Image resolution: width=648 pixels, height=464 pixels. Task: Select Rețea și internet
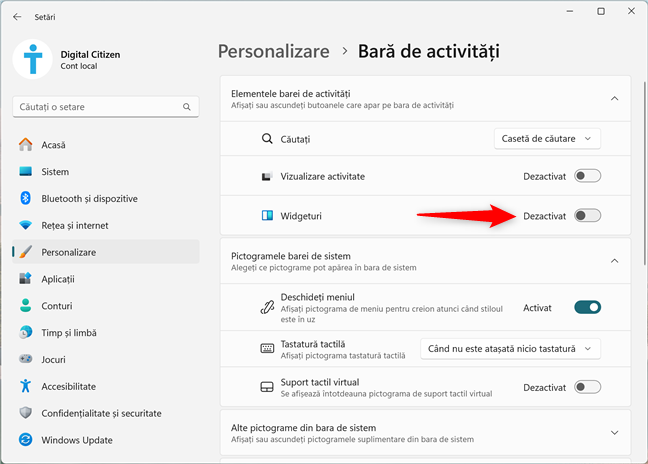click(106, 225)
